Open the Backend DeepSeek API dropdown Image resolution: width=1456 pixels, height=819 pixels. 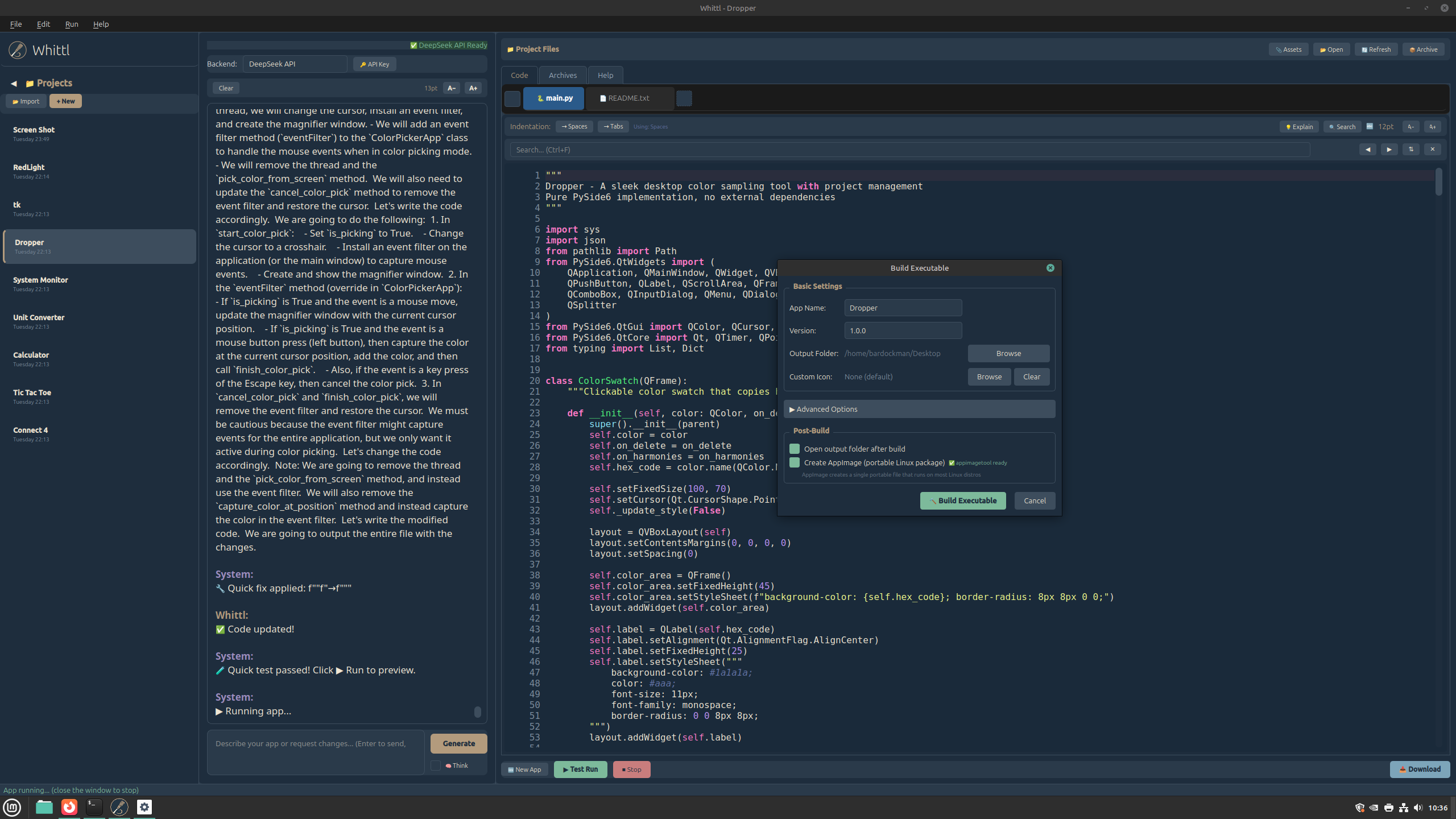coord(295,64)
